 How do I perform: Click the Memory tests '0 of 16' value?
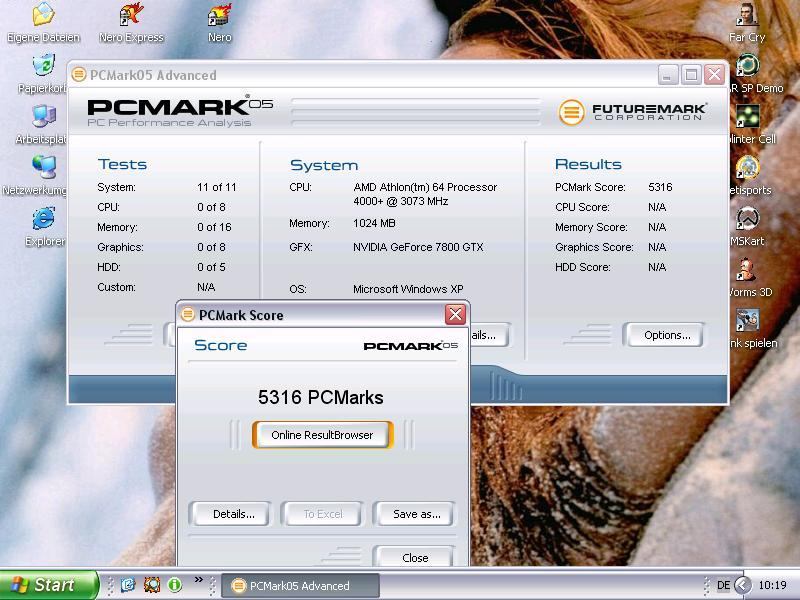coord(214,227)
